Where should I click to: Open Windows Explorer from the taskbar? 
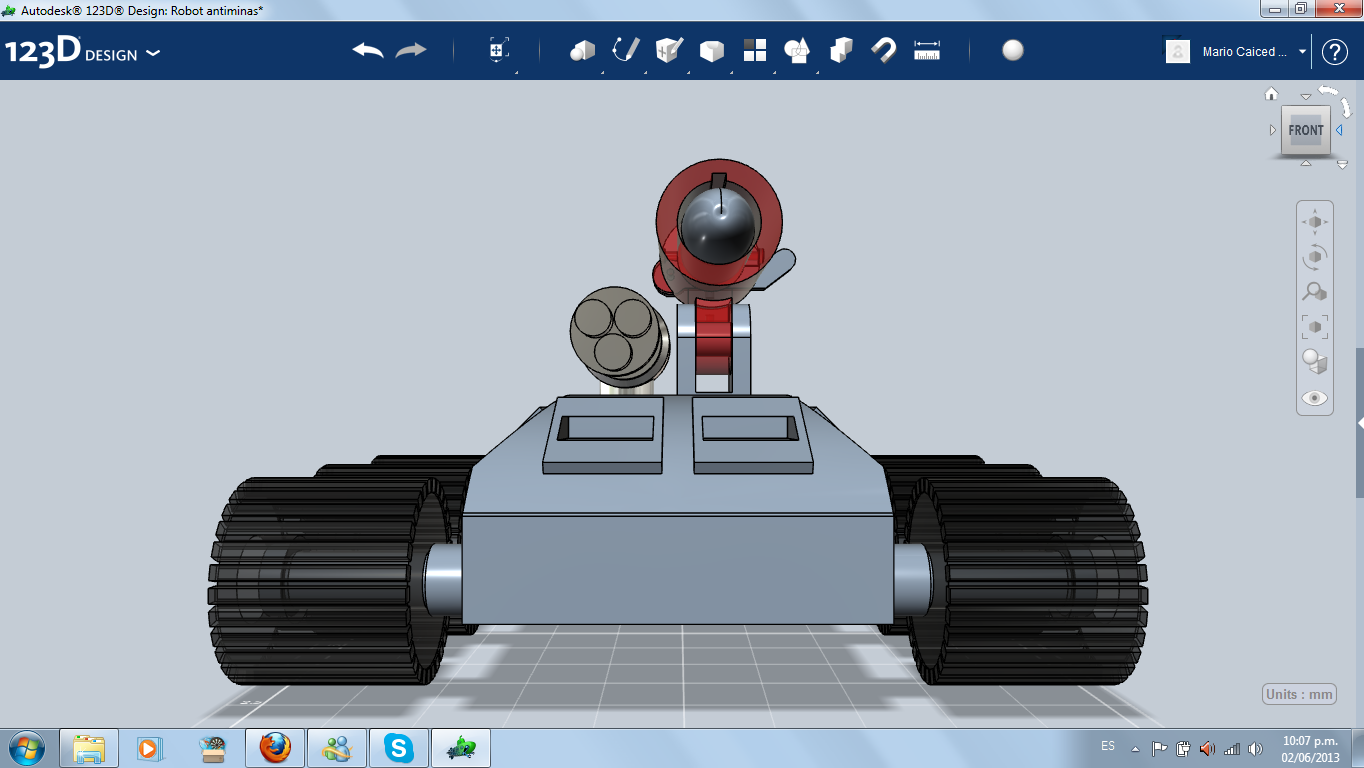coord(89,748)
